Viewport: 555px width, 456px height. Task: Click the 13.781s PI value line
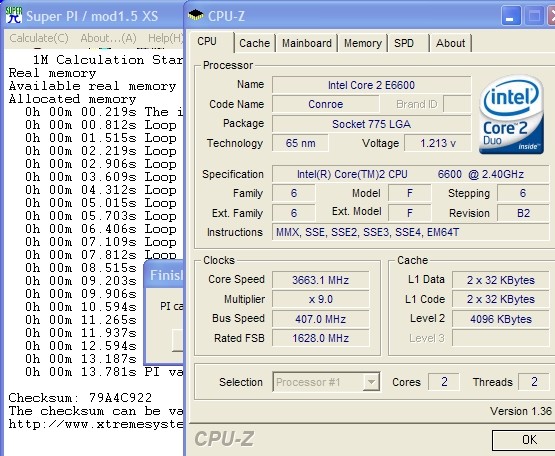point(104,372)
